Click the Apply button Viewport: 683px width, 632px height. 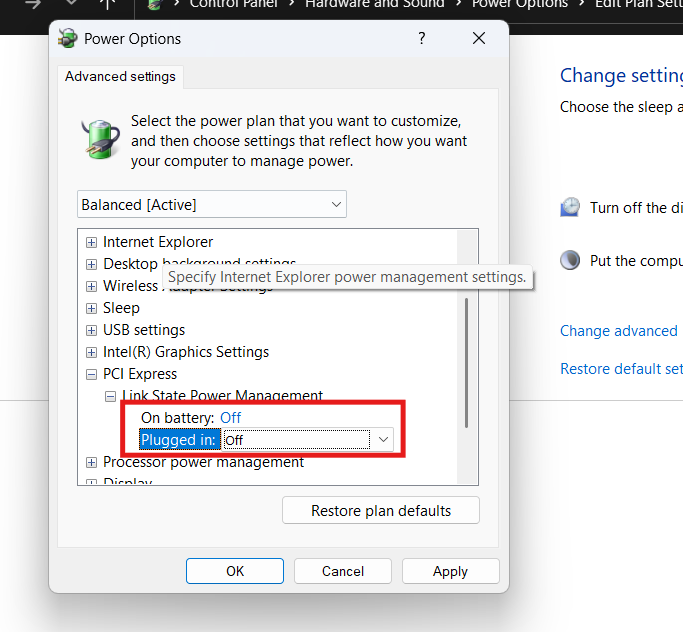[450, 571]
